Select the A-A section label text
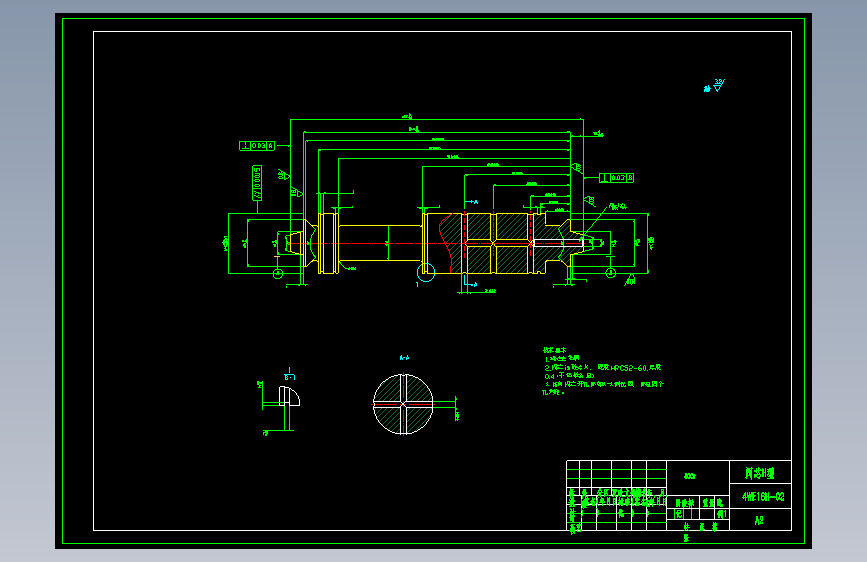The width and height of the screenshot is (867, 562). click(404, 358)
